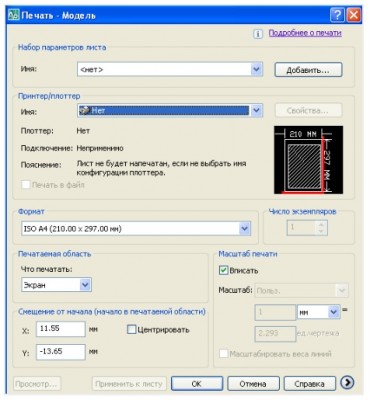Image resolution: width=370 pixels, height=400 pixels.
Task: Click the Отмена button
Action: click(253, 384)
